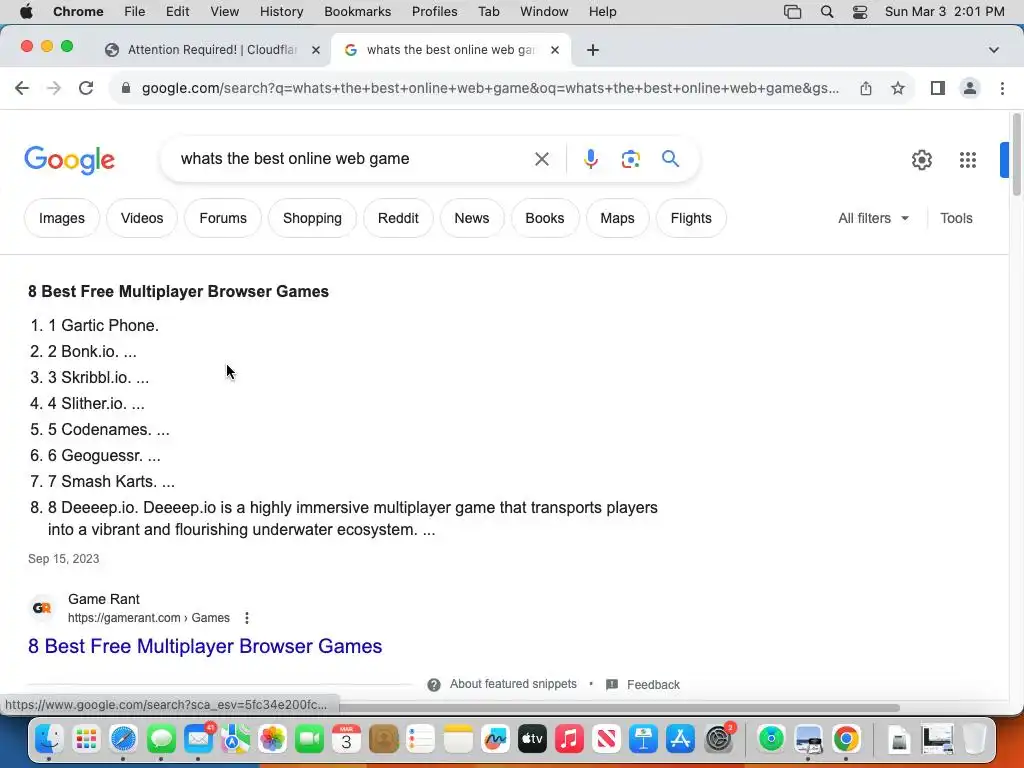Open Mail from the Dock
Screen dimensions: 1024x768
coord(199,739)
